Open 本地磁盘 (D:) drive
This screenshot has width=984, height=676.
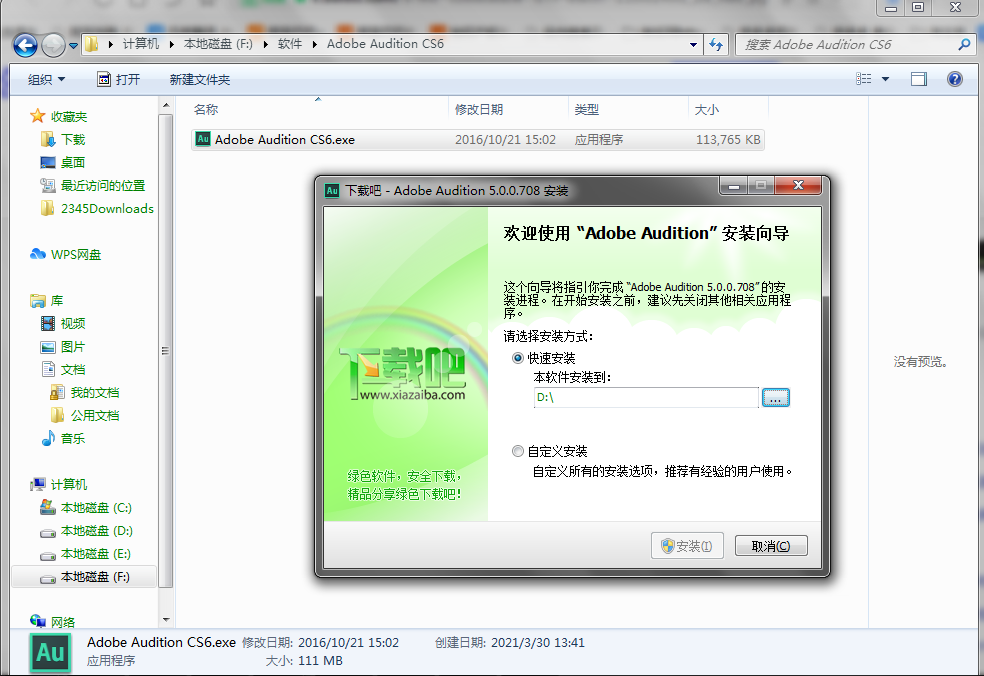(86, 530)
